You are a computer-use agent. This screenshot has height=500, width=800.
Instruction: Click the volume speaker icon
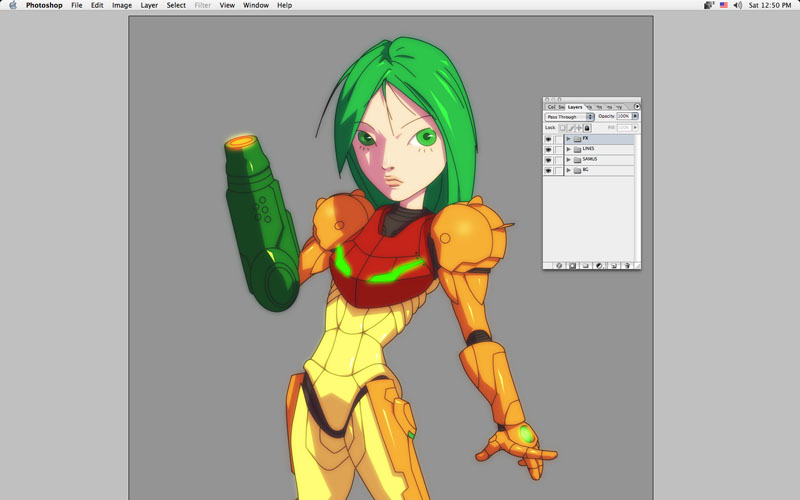(738, 5)
